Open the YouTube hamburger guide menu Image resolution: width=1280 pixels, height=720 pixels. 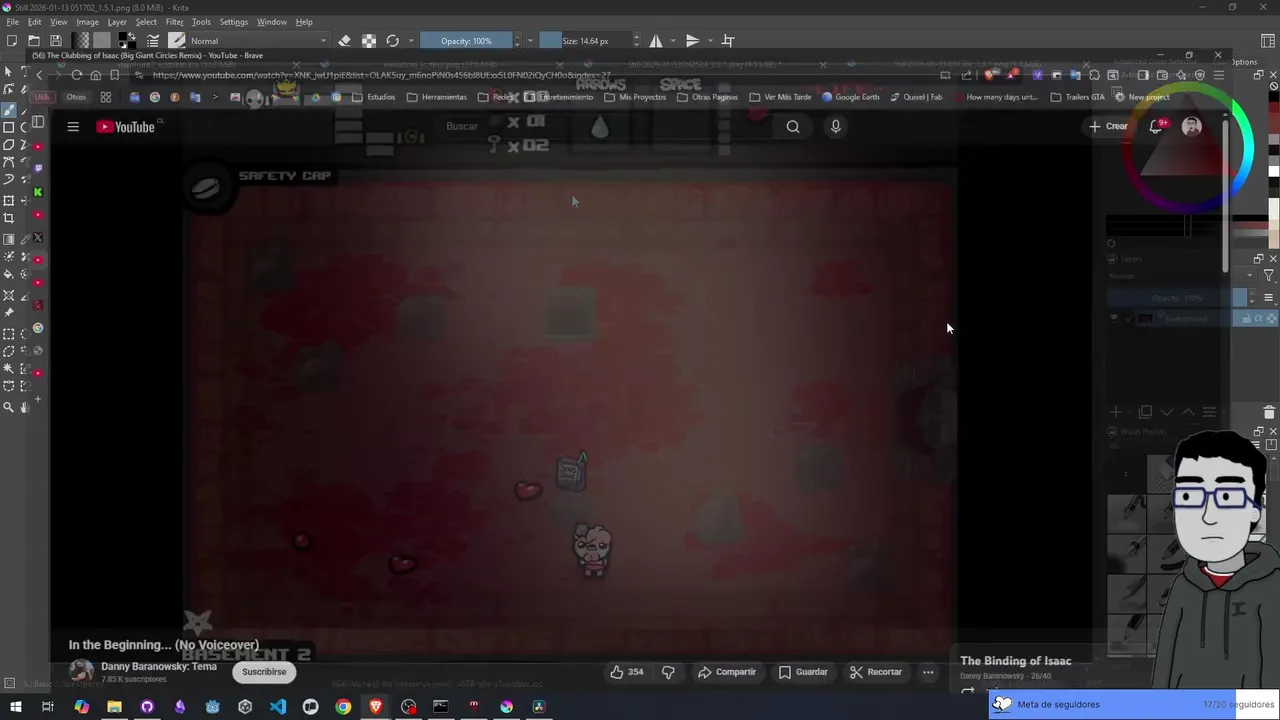point(73,127)
